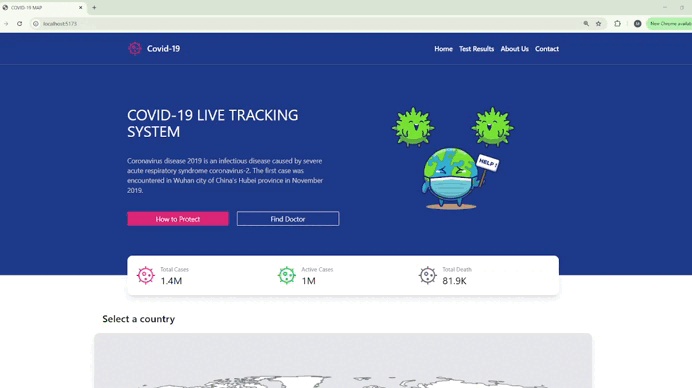The height and width of the screenshot is (388, 692).
Task: Go forward with the browser arrow
Action: (x=6, y=24)
